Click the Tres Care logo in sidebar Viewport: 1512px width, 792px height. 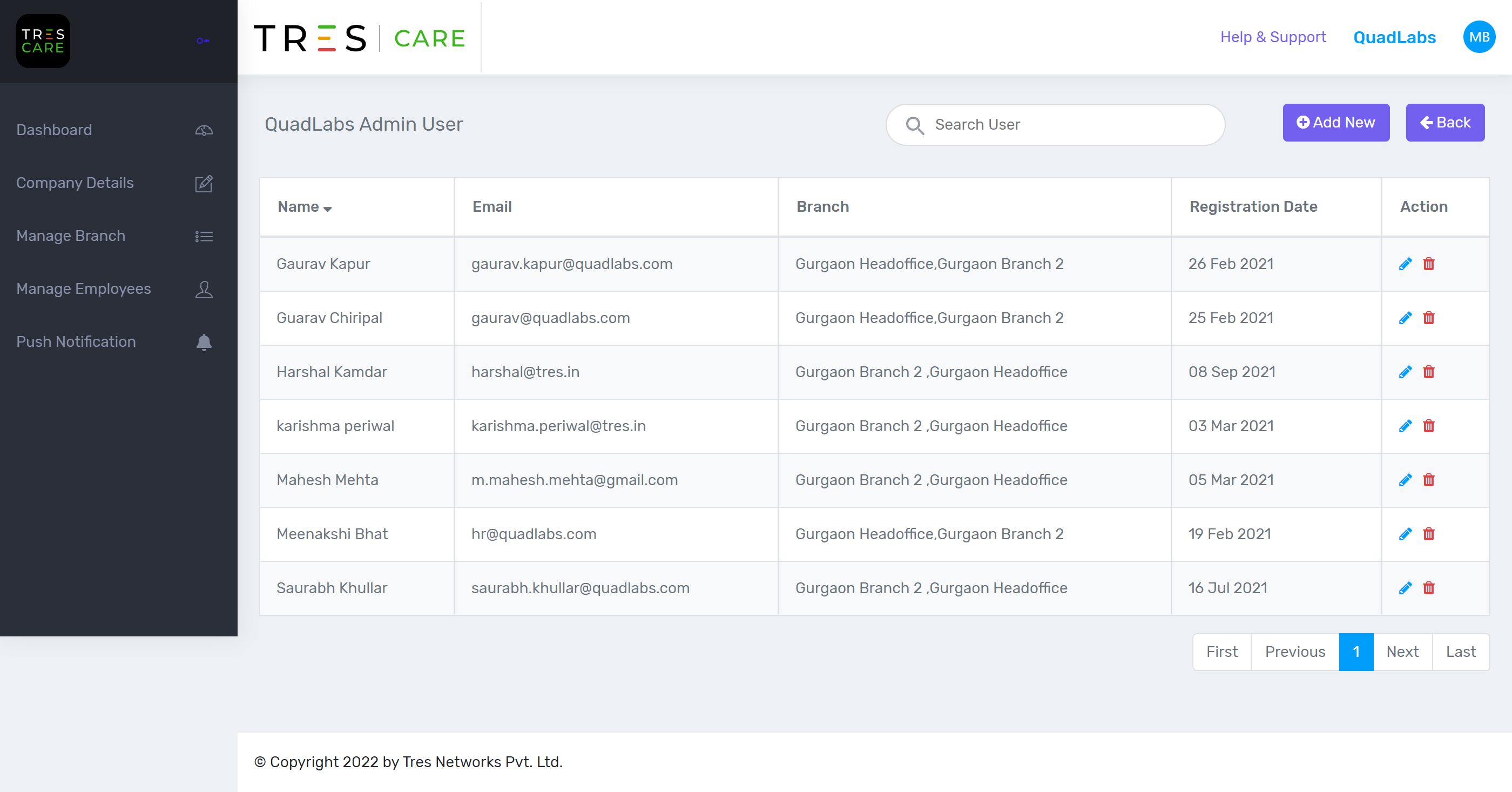pos(43,41)
